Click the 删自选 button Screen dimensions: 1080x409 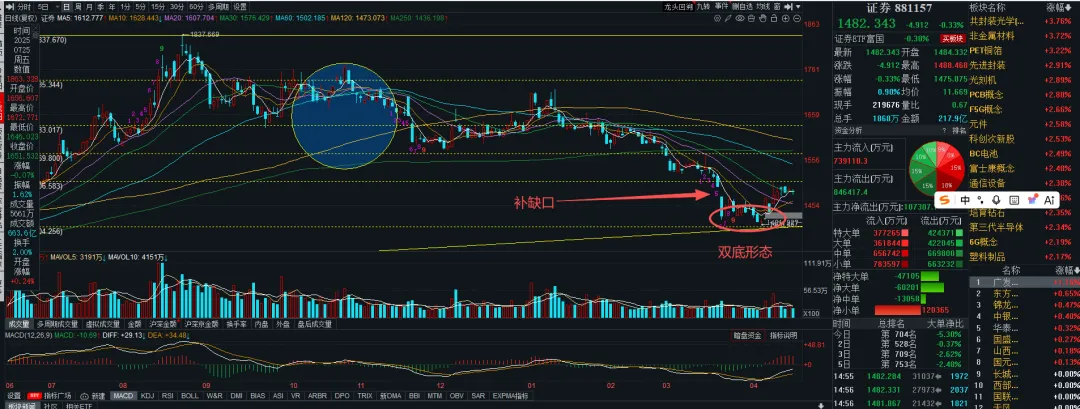(742, 7)
